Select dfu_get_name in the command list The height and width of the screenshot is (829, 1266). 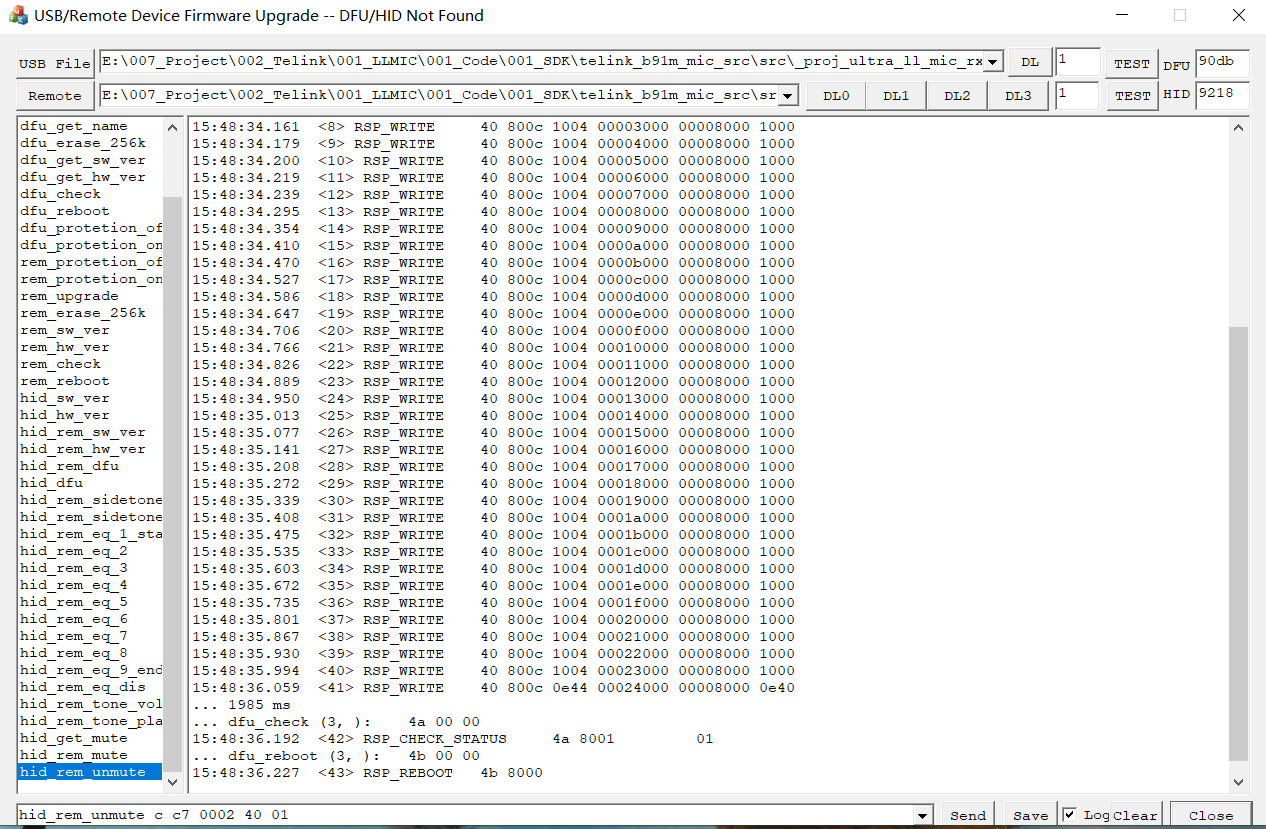coord(74,126)
